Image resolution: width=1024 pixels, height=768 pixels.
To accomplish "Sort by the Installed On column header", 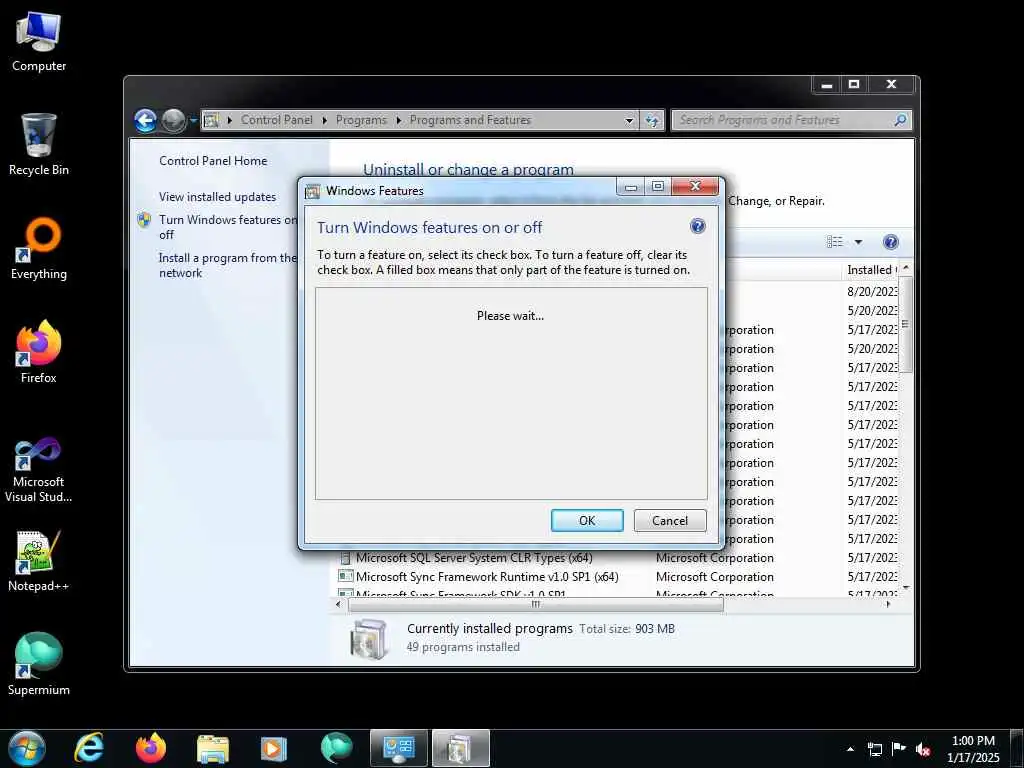I will [871, 270].
